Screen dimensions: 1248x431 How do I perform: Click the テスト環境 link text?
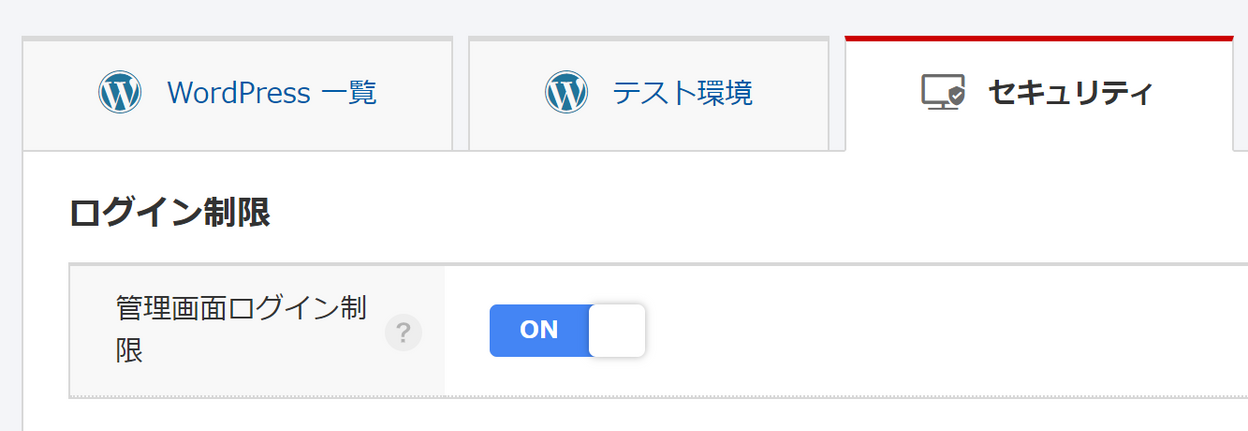coord(683,93)
